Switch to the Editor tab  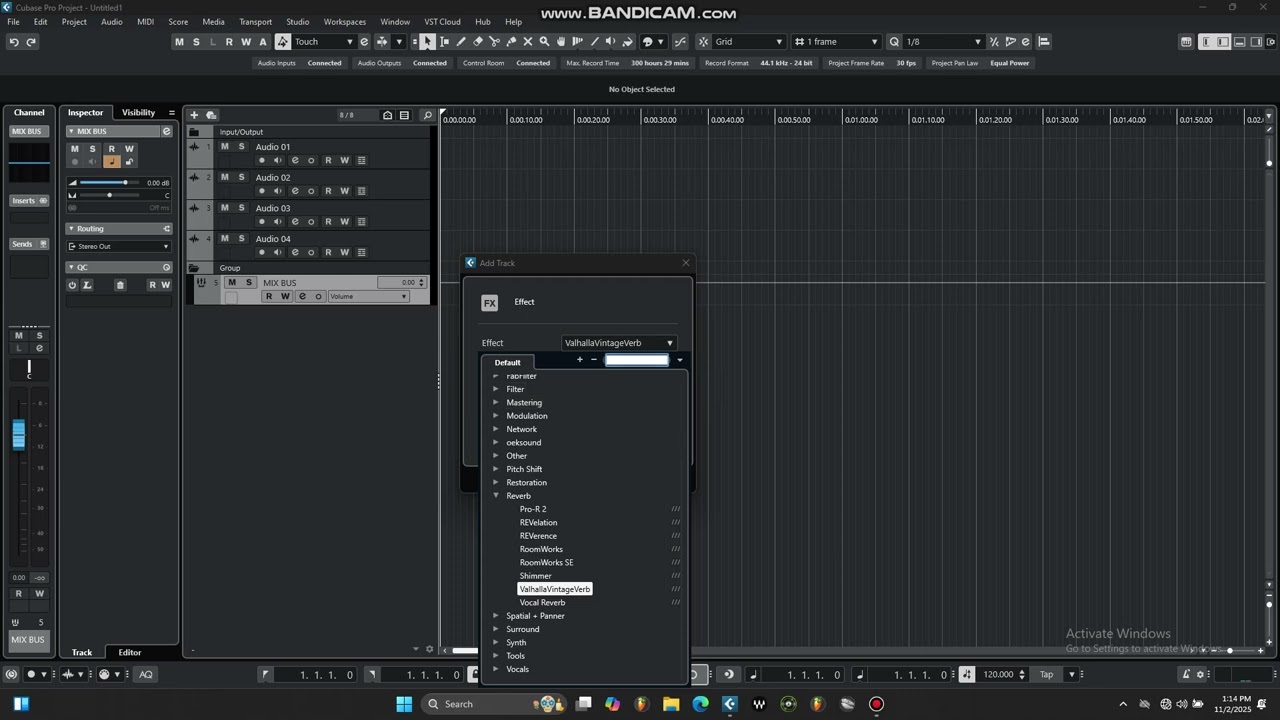tap(130, 652)
